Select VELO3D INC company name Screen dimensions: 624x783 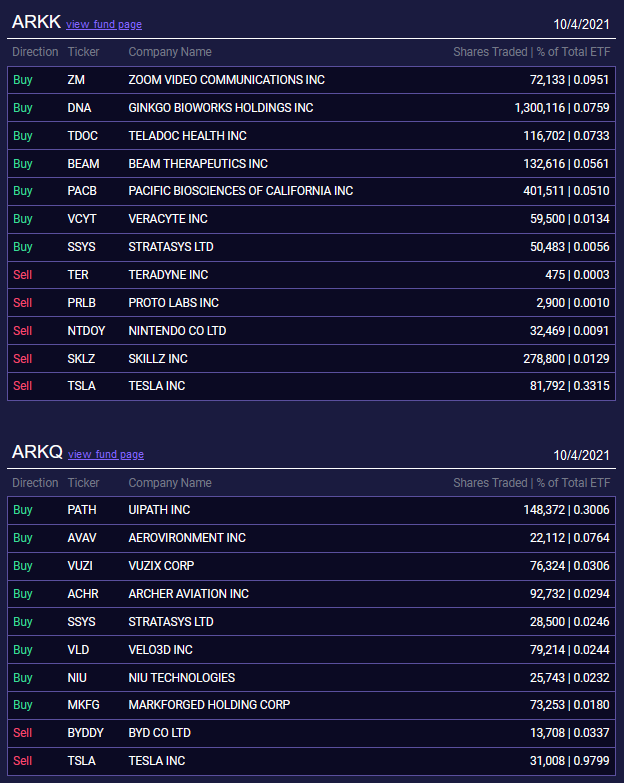click(160, 649)
